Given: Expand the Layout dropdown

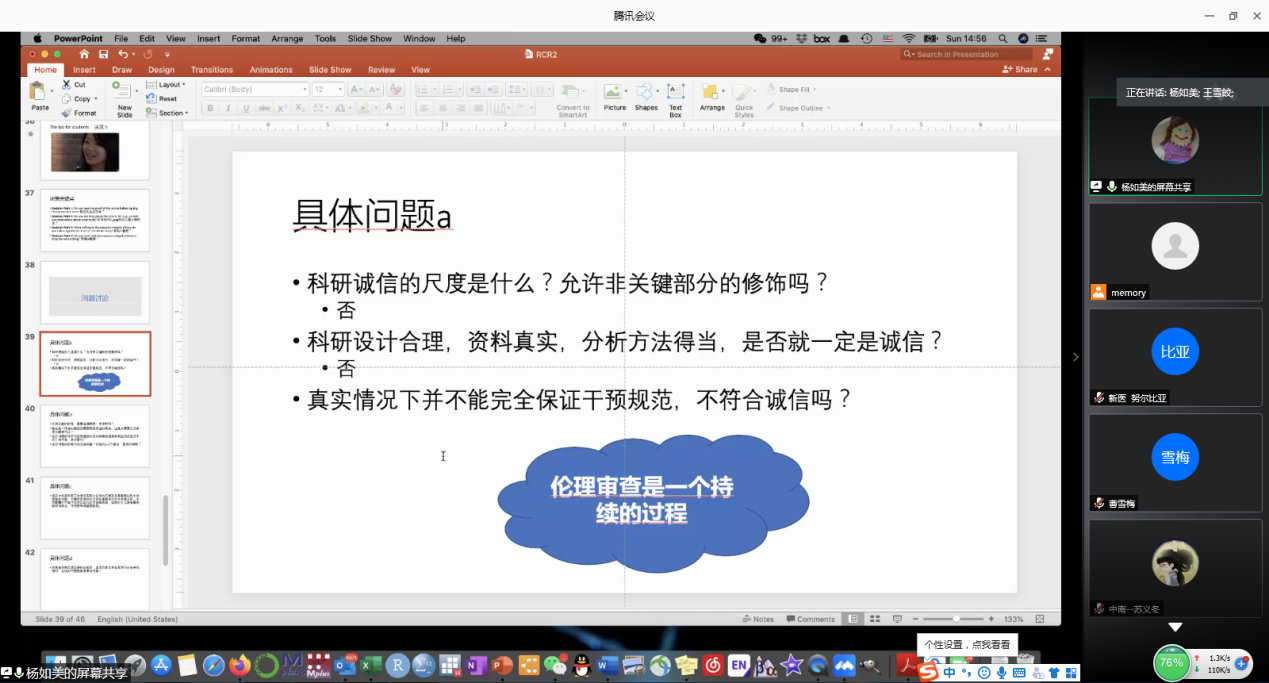Looking at the screenshot, I should click(169, 85).
